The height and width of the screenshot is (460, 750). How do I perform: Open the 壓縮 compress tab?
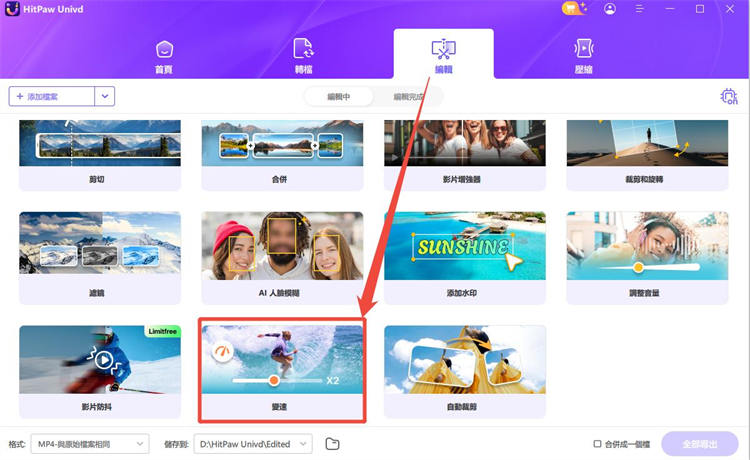(583, 56)
